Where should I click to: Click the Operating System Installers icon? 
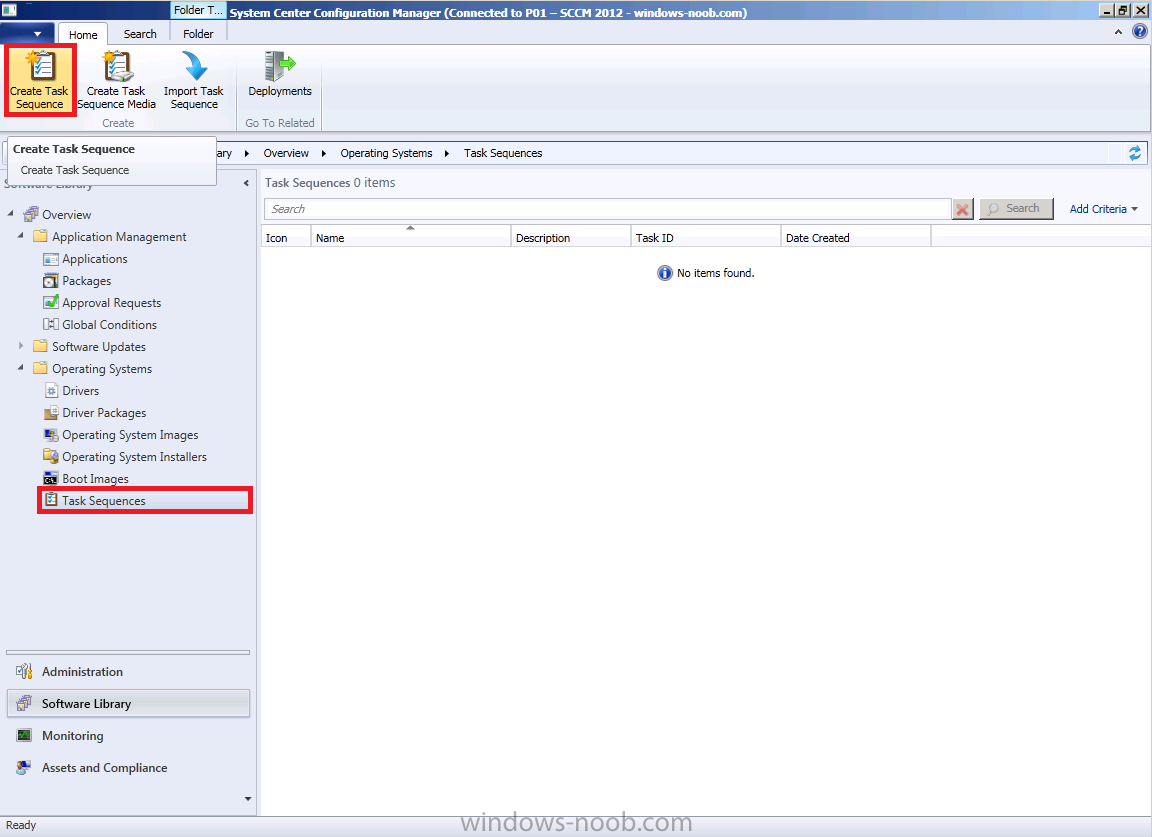(51, 456)
